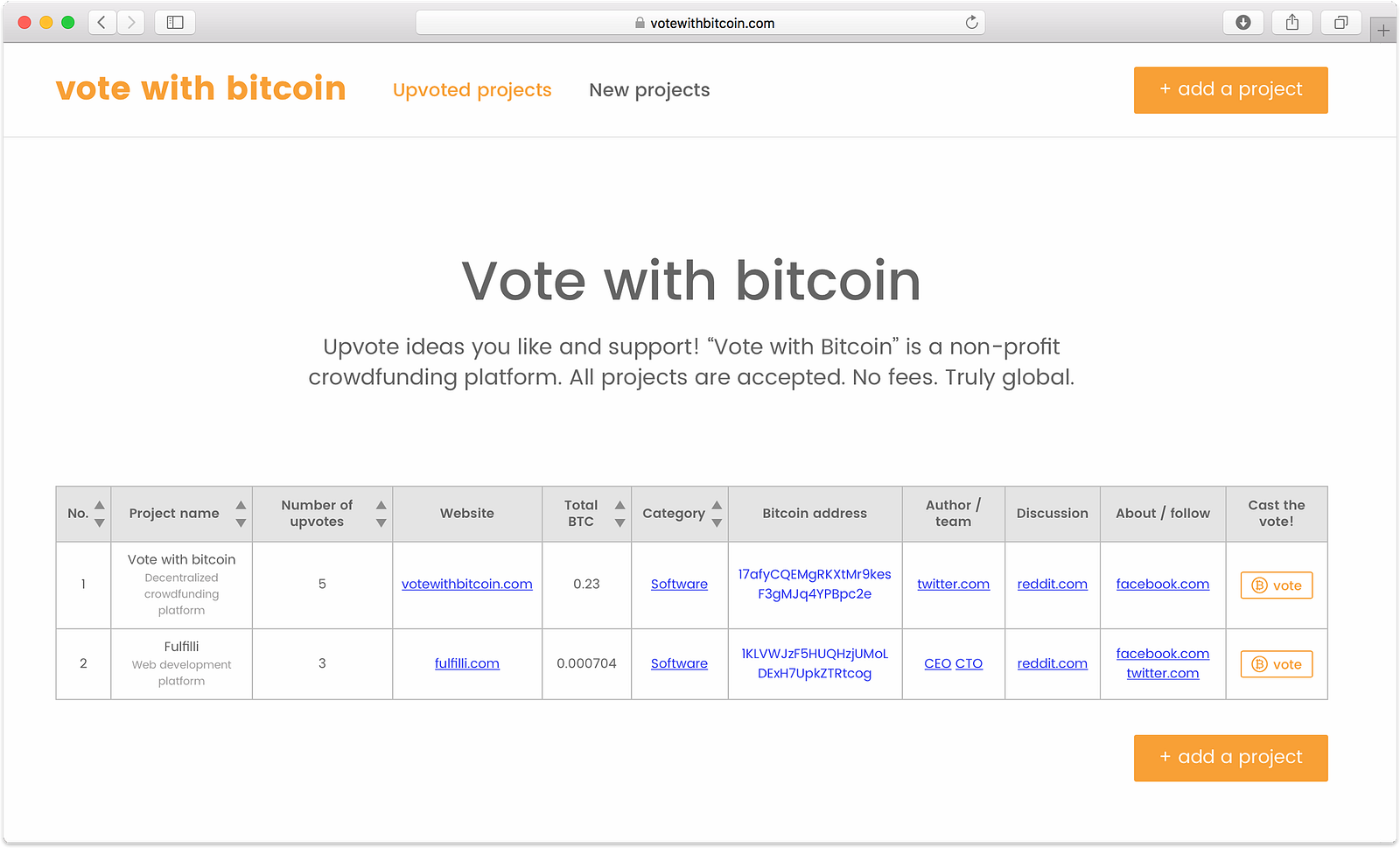Open fulfilli.com website link
The height and width of the screenshot is (848, 1400).
tap(466, 663)
